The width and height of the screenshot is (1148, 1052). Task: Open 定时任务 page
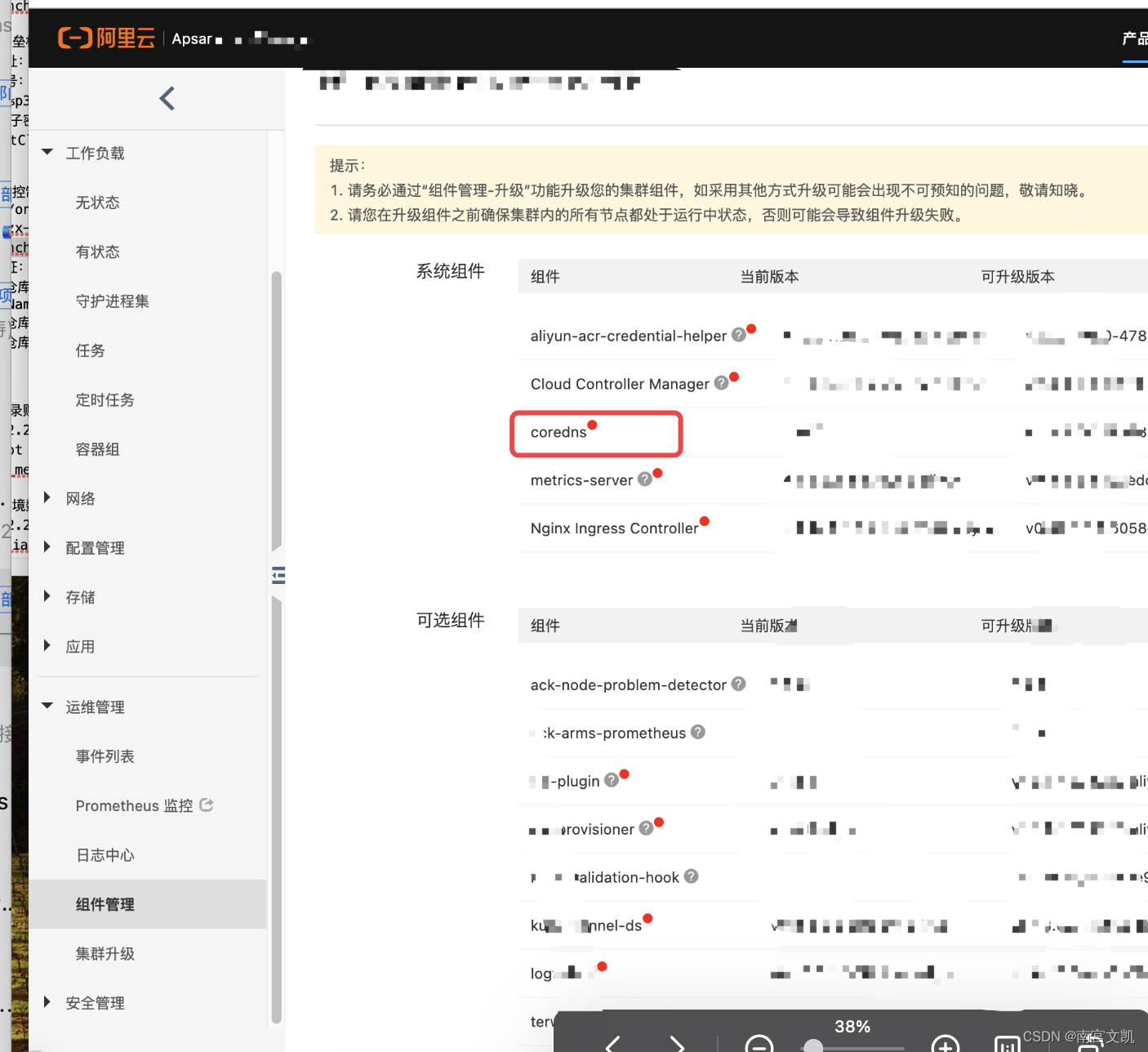tap(105, 400)
